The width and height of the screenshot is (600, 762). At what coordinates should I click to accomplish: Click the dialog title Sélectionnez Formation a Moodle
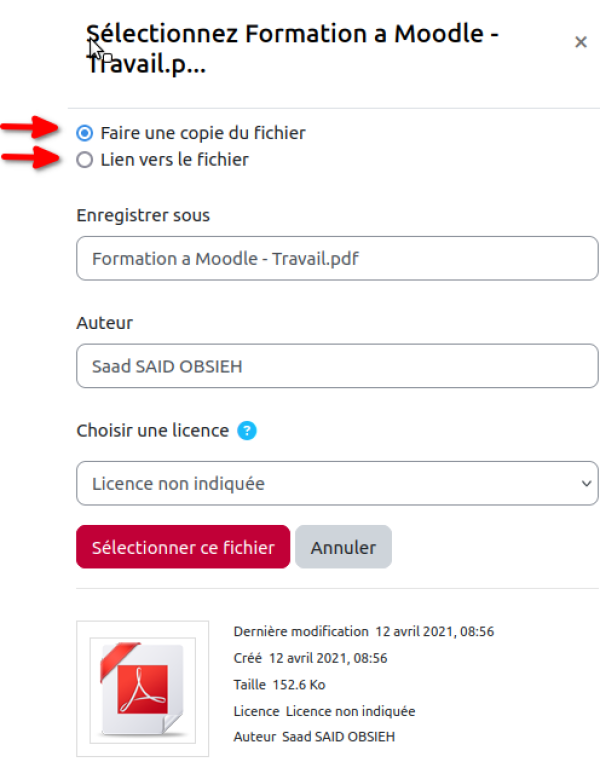coord(292,49)
